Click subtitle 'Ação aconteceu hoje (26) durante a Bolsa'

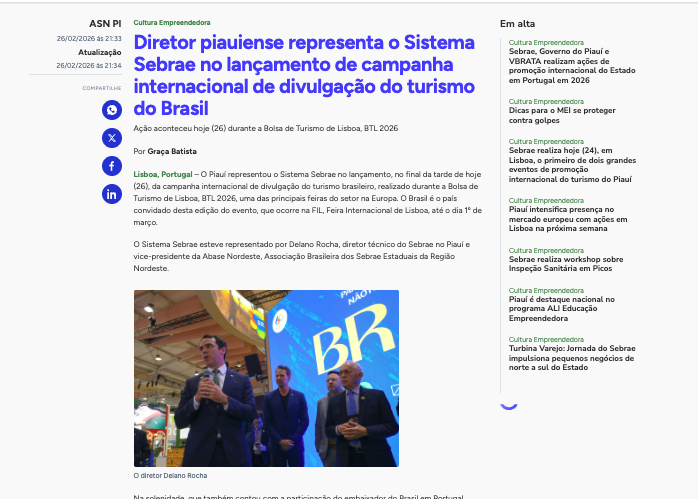click(266, 129)
